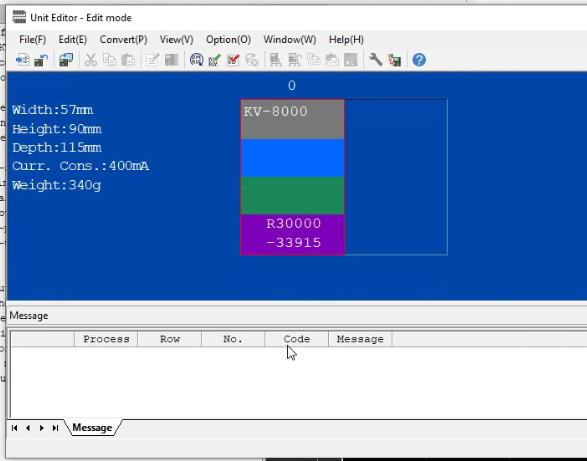The height and width of the screenshot is (461, 587).
Task: Click the Row column header
Action: [170, 339]
